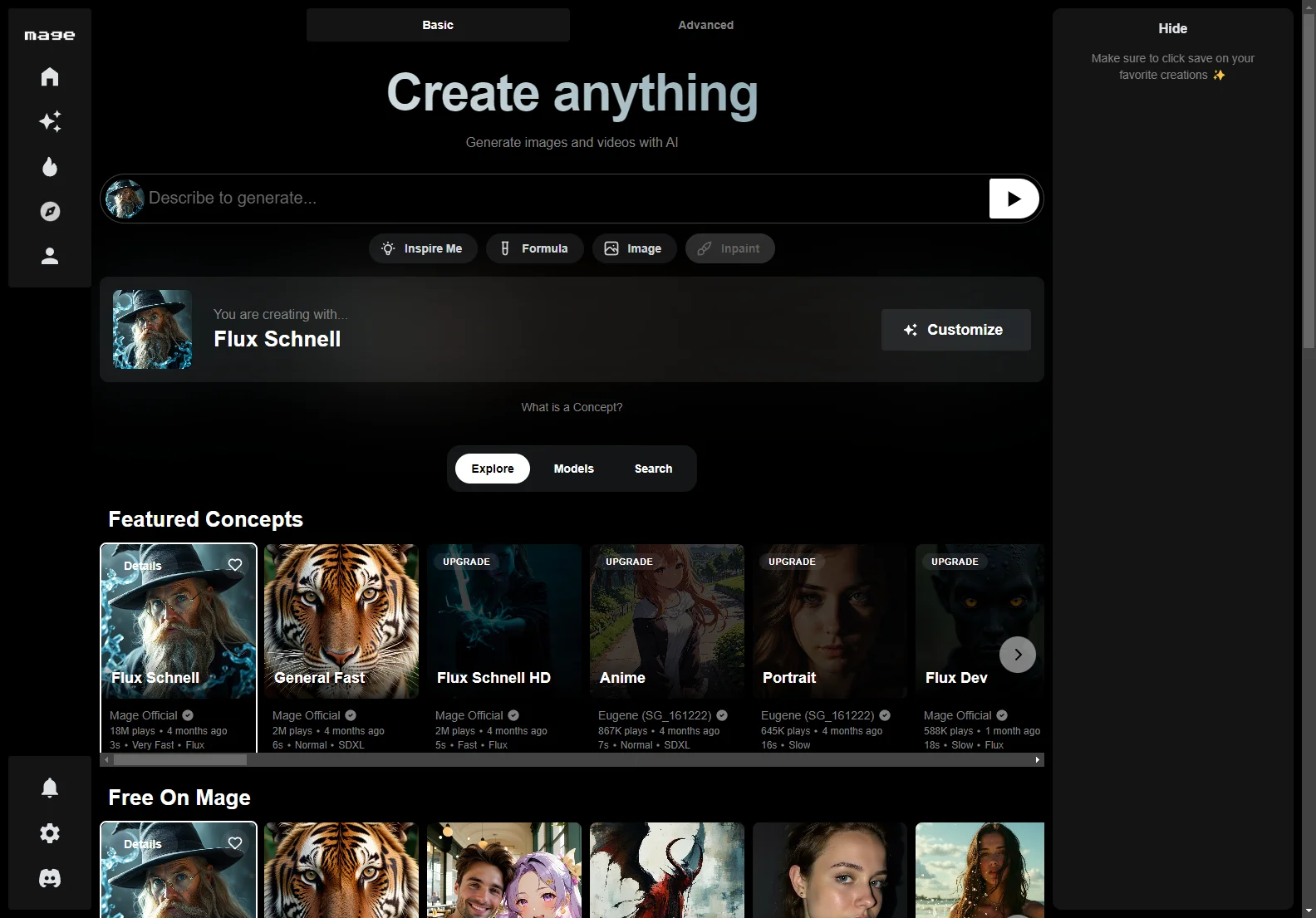Click UPGRADE badge on Flux Dev card

click(x=955, y=562)
